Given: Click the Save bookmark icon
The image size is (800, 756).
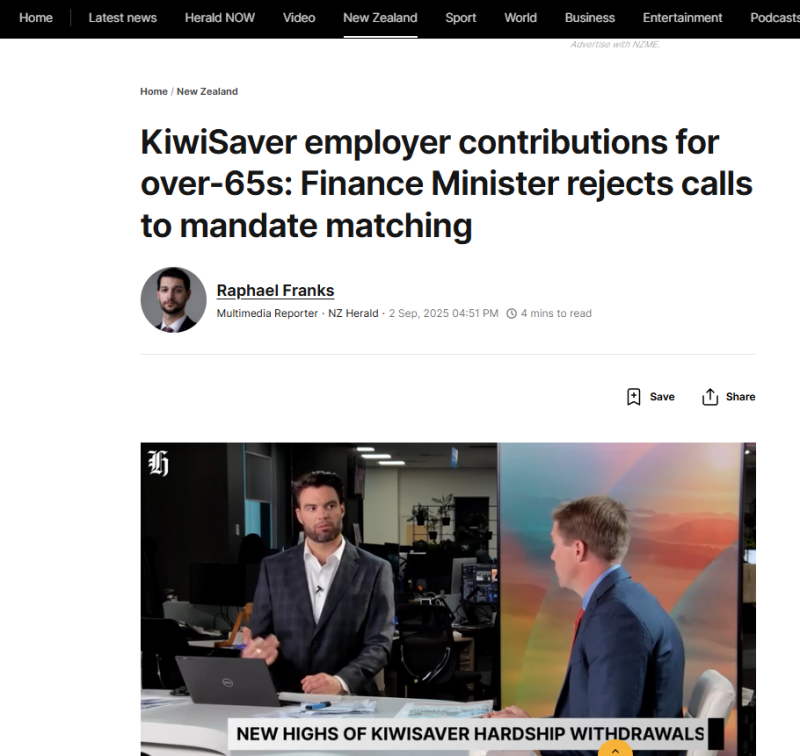Looking at the screenshot, I should (633, 397).
